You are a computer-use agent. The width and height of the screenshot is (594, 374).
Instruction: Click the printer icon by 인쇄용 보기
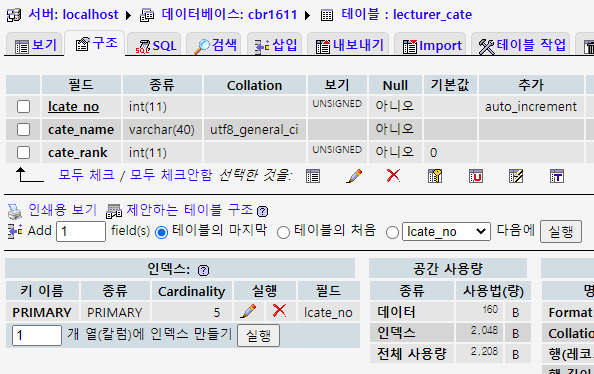coord(15,211)
